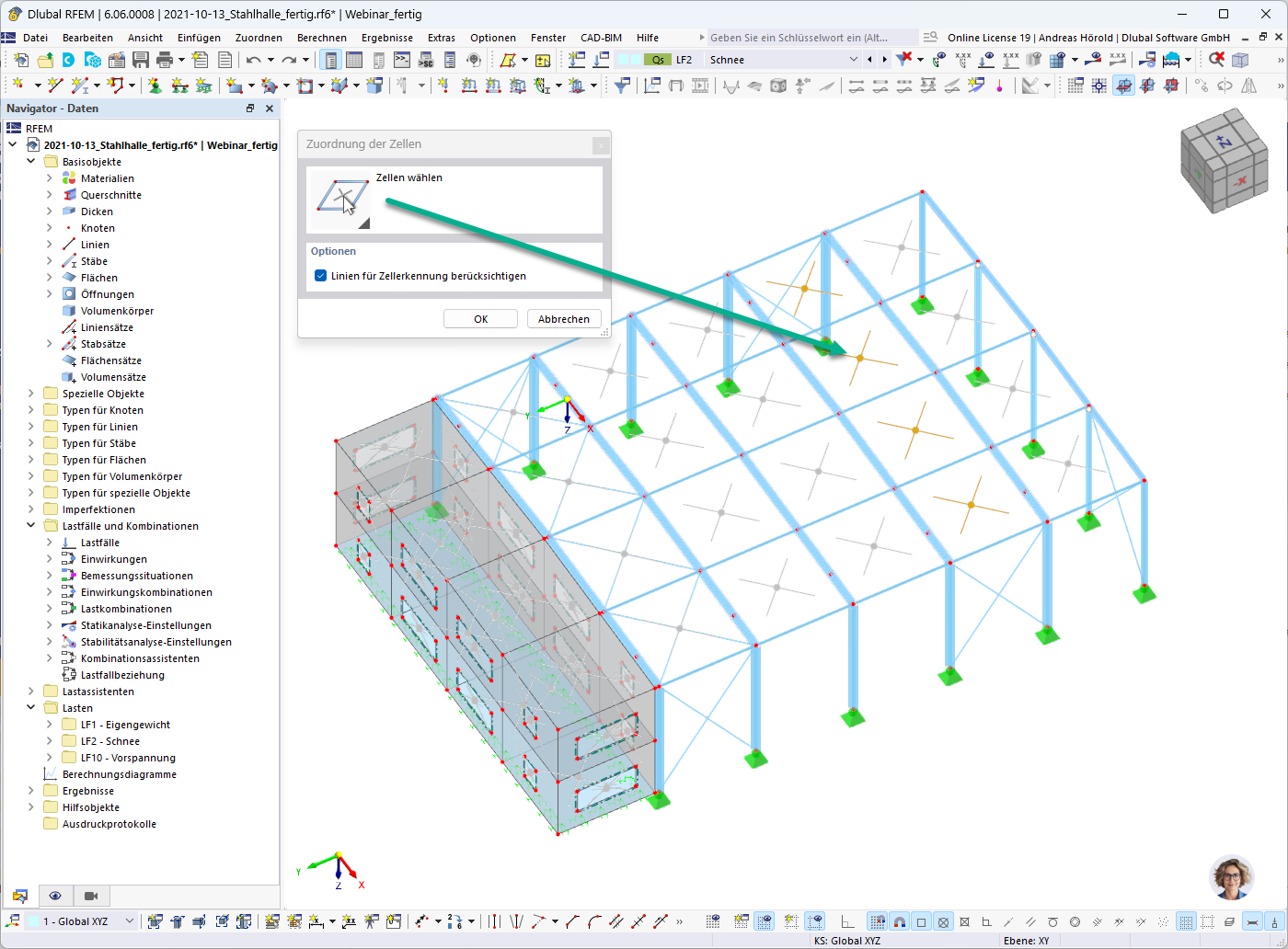Click the new line tool icon
Image resolution: width=1288 pixels, height=949 pixels.
(55, 86)
